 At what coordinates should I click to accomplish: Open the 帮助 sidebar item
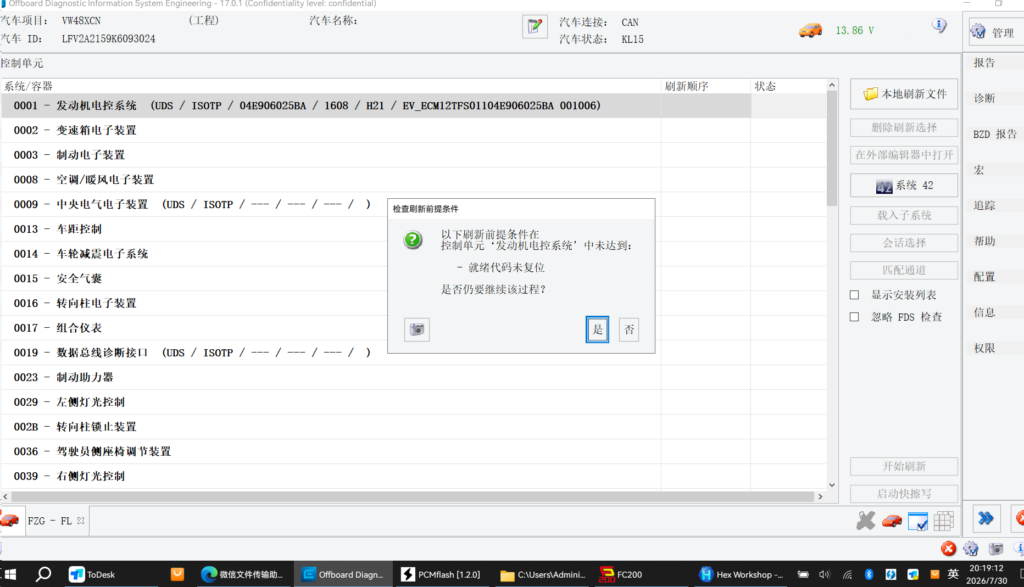[x=984, y=241]
